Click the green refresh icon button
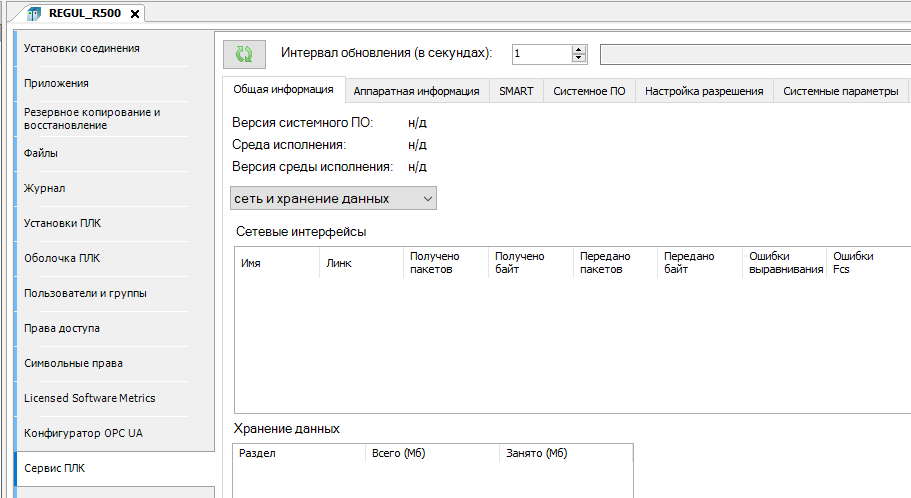 point(244,53)
